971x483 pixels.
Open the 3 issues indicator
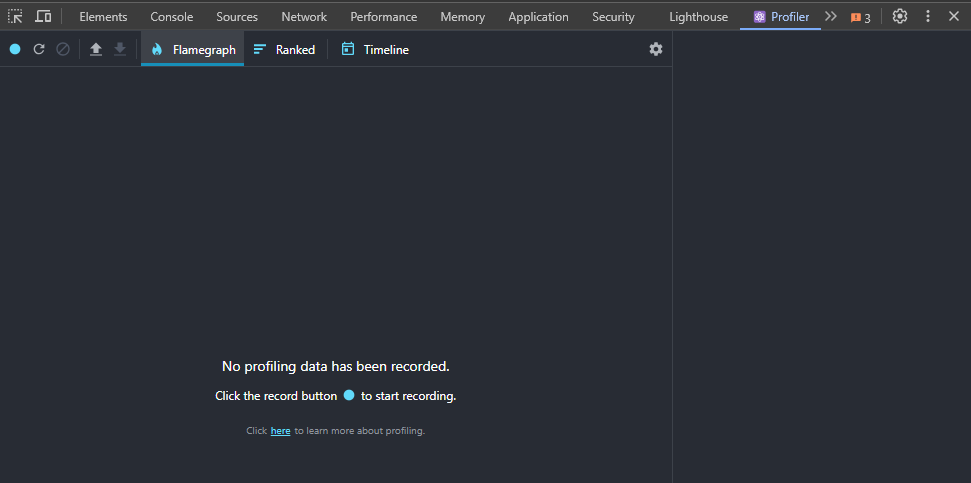tap(861, 17)
